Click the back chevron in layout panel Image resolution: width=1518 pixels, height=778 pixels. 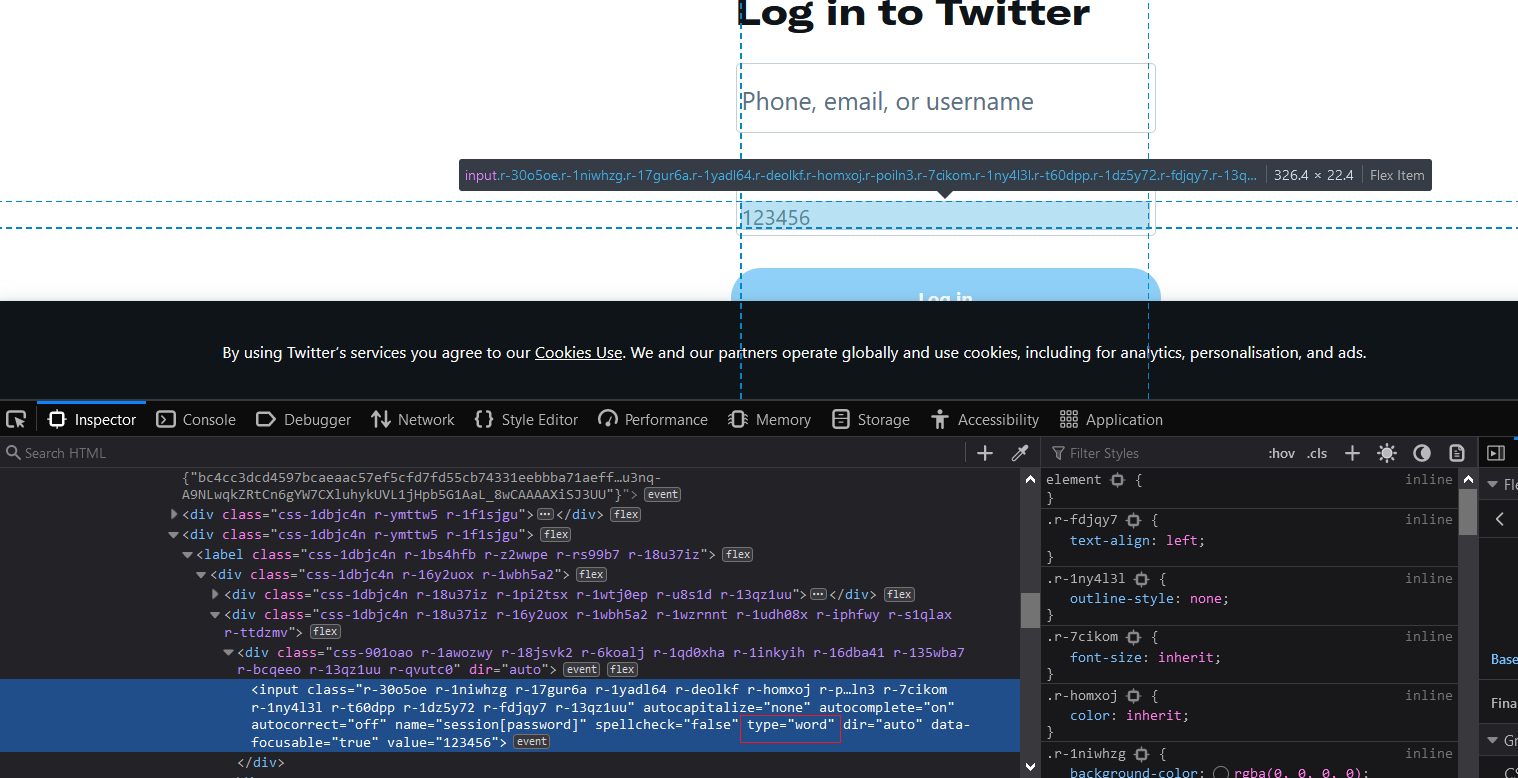pyautogui.click(x=1500, y=518)
